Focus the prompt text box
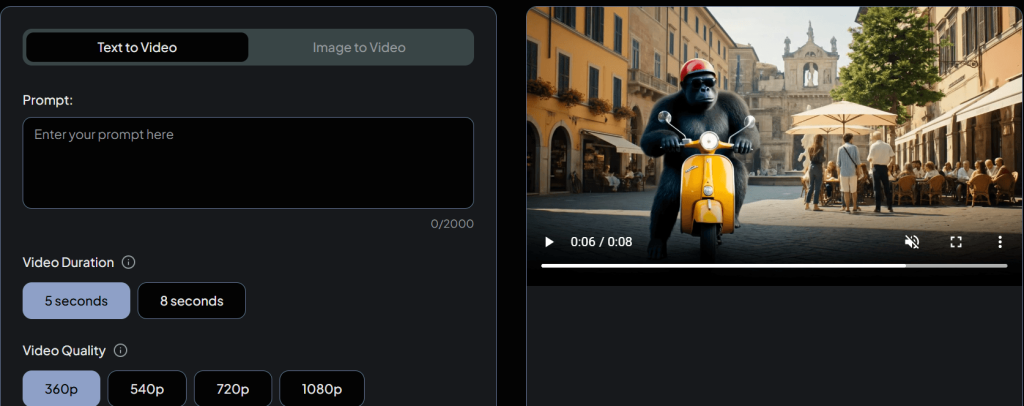 click(248, 162)
